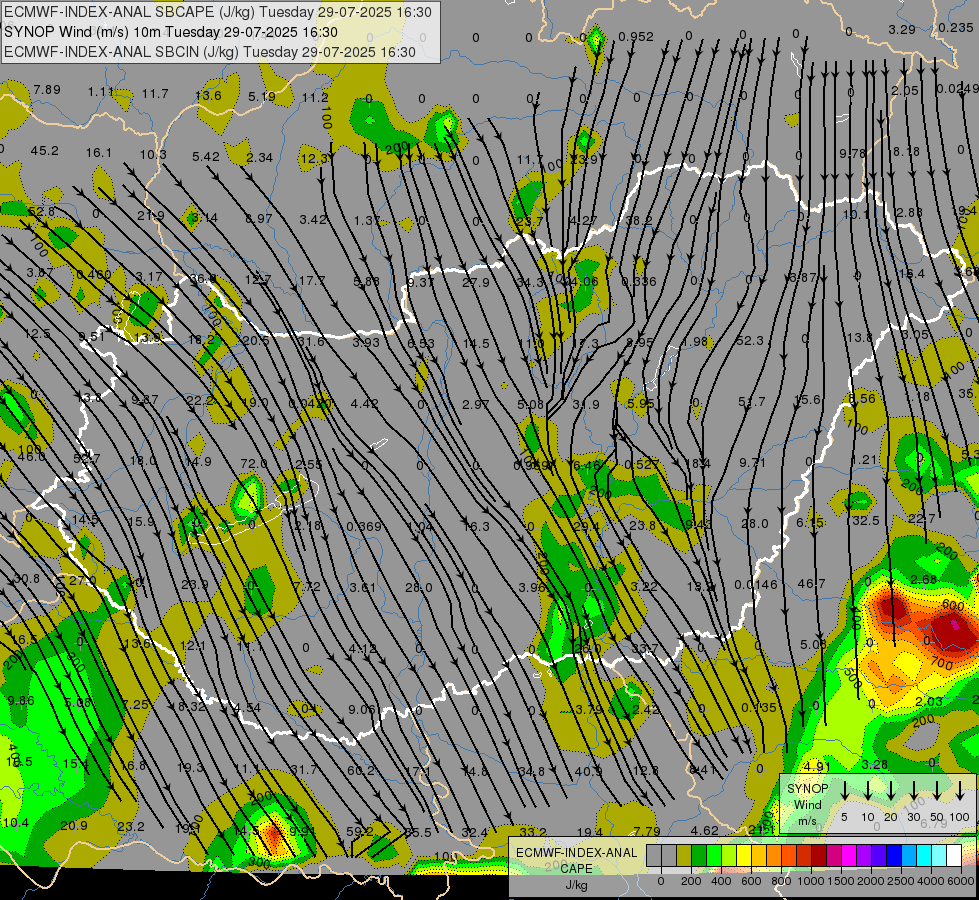This screenshot has height=900, width=979.
Task: Pick the pure blue swatch in CAPE legend
Action: pos(893,855)
